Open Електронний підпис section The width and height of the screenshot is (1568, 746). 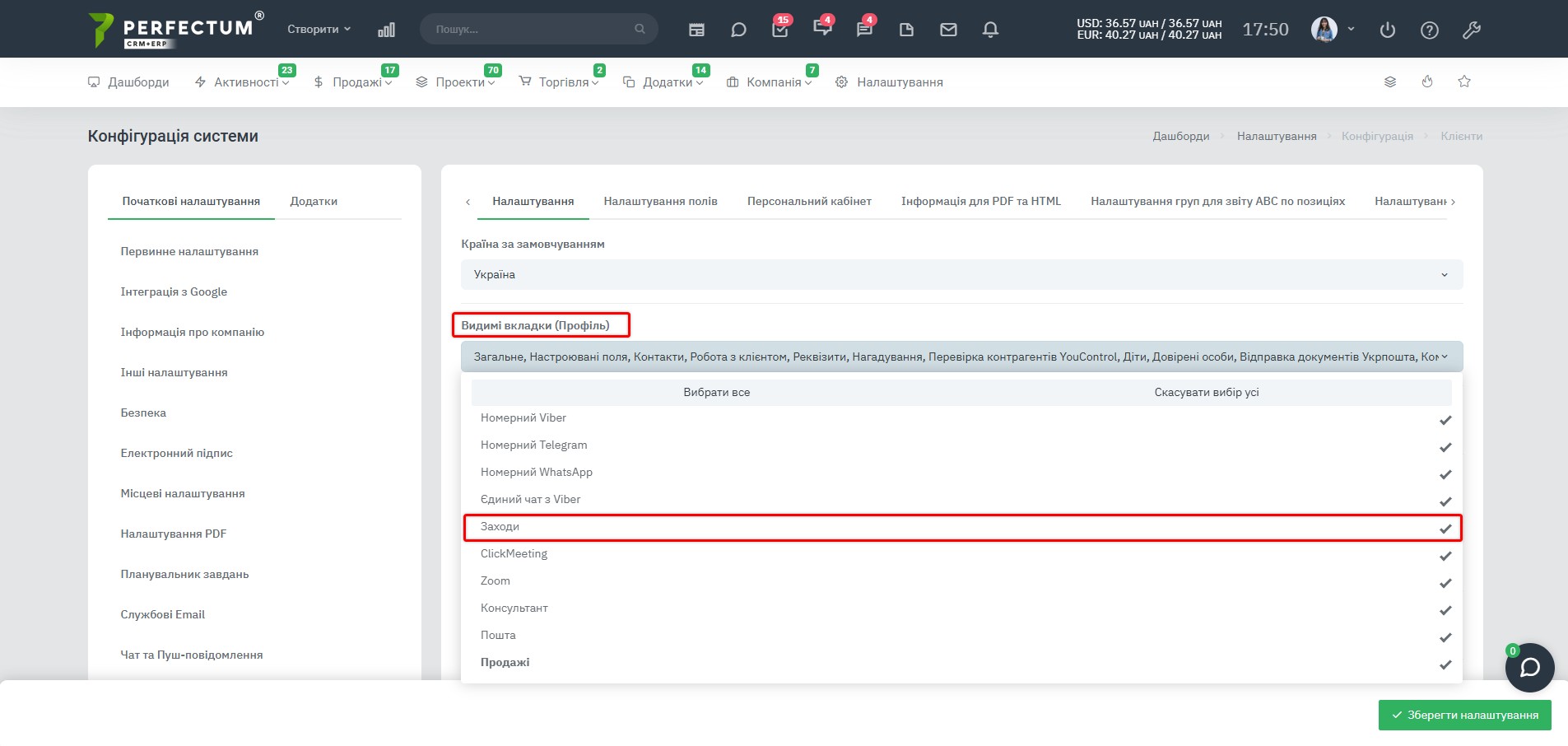[x=176, y=454]
